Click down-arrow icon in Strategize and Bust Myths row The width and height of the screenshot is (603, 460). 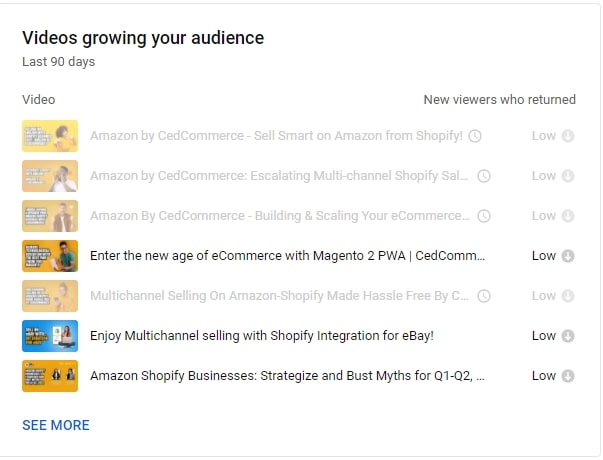[568, 376]
